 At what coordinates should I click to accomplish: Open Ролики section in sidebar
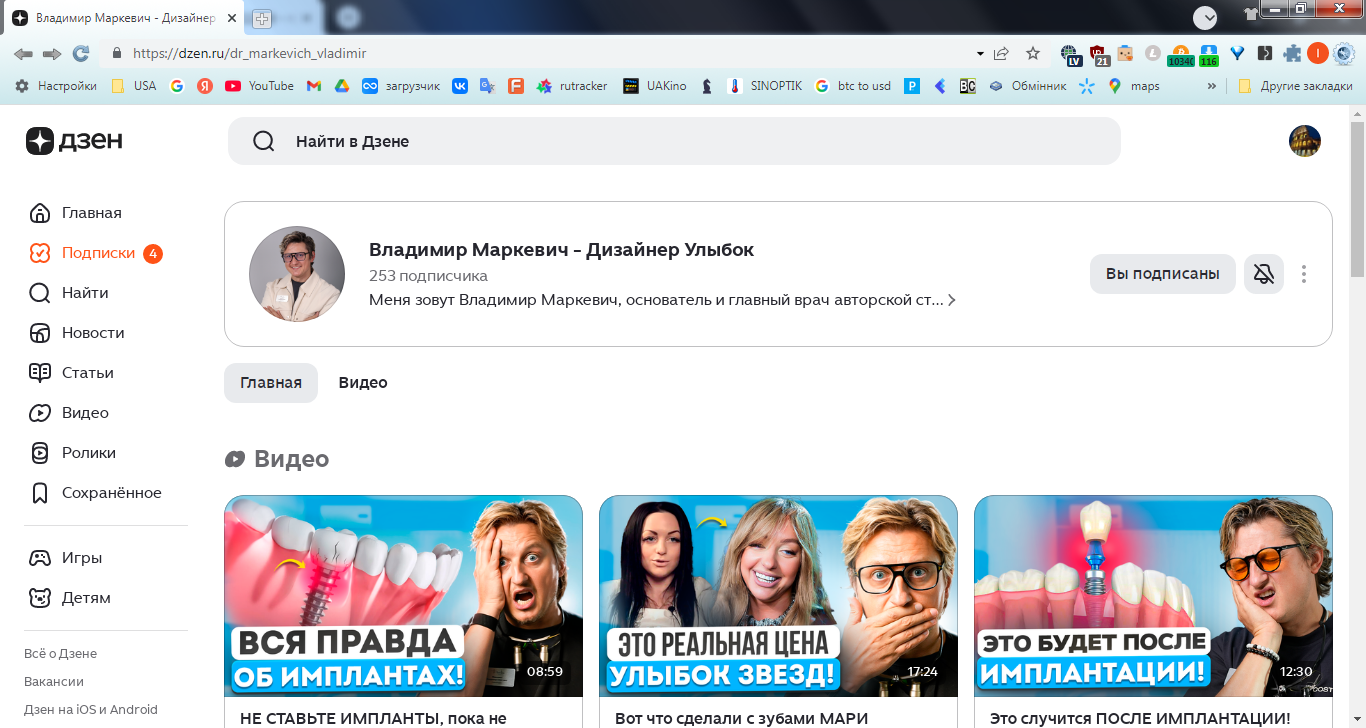click(x=73, y=453)
